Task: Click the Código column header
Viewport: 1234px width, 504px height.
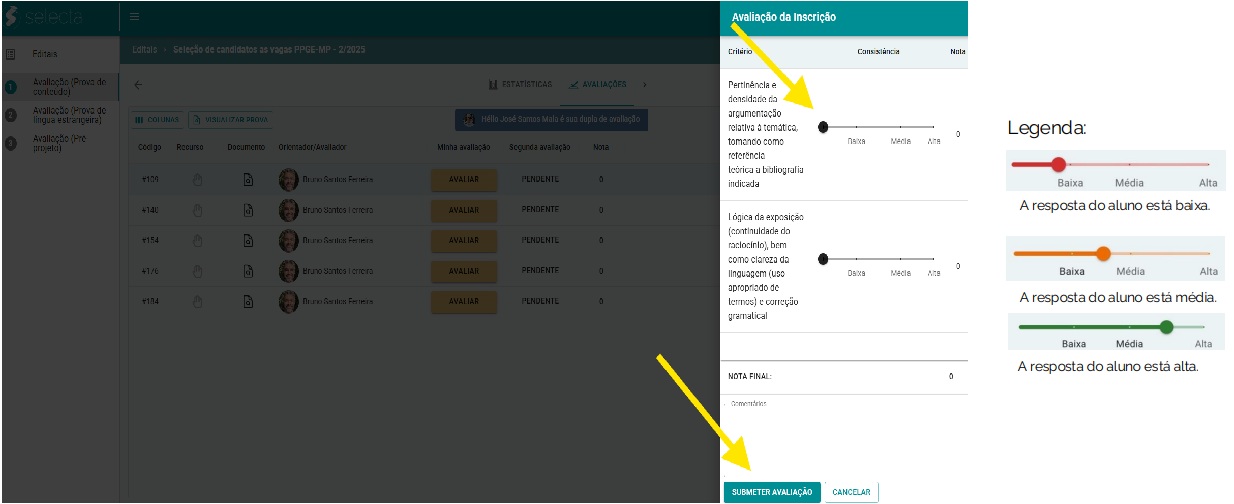Action: click(x=151, y=148)
